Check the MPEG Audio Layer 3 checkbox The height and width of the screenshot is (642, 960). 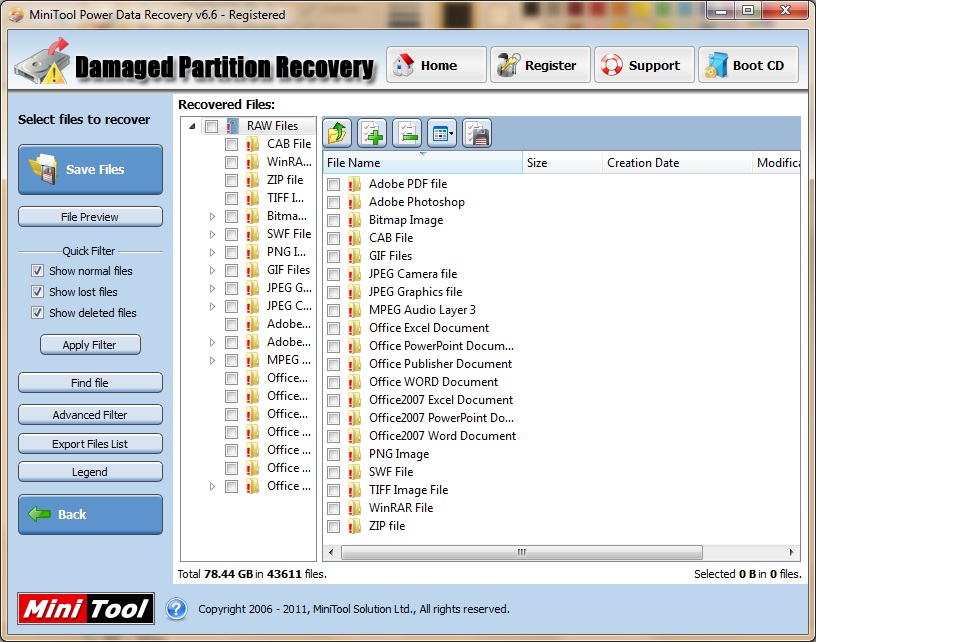coord(334,310)
